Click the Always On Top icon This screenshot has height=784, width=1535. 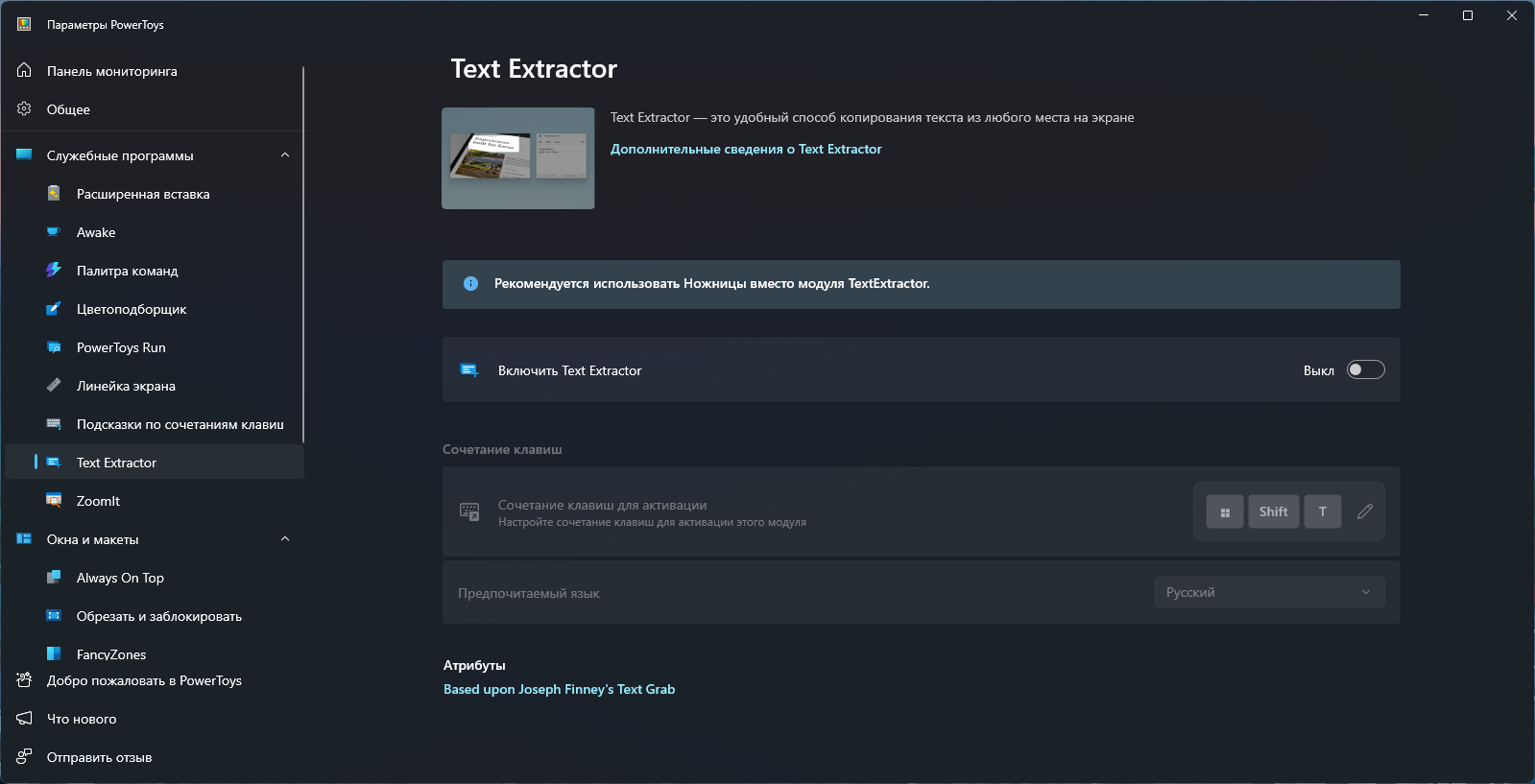click(54, 578)
